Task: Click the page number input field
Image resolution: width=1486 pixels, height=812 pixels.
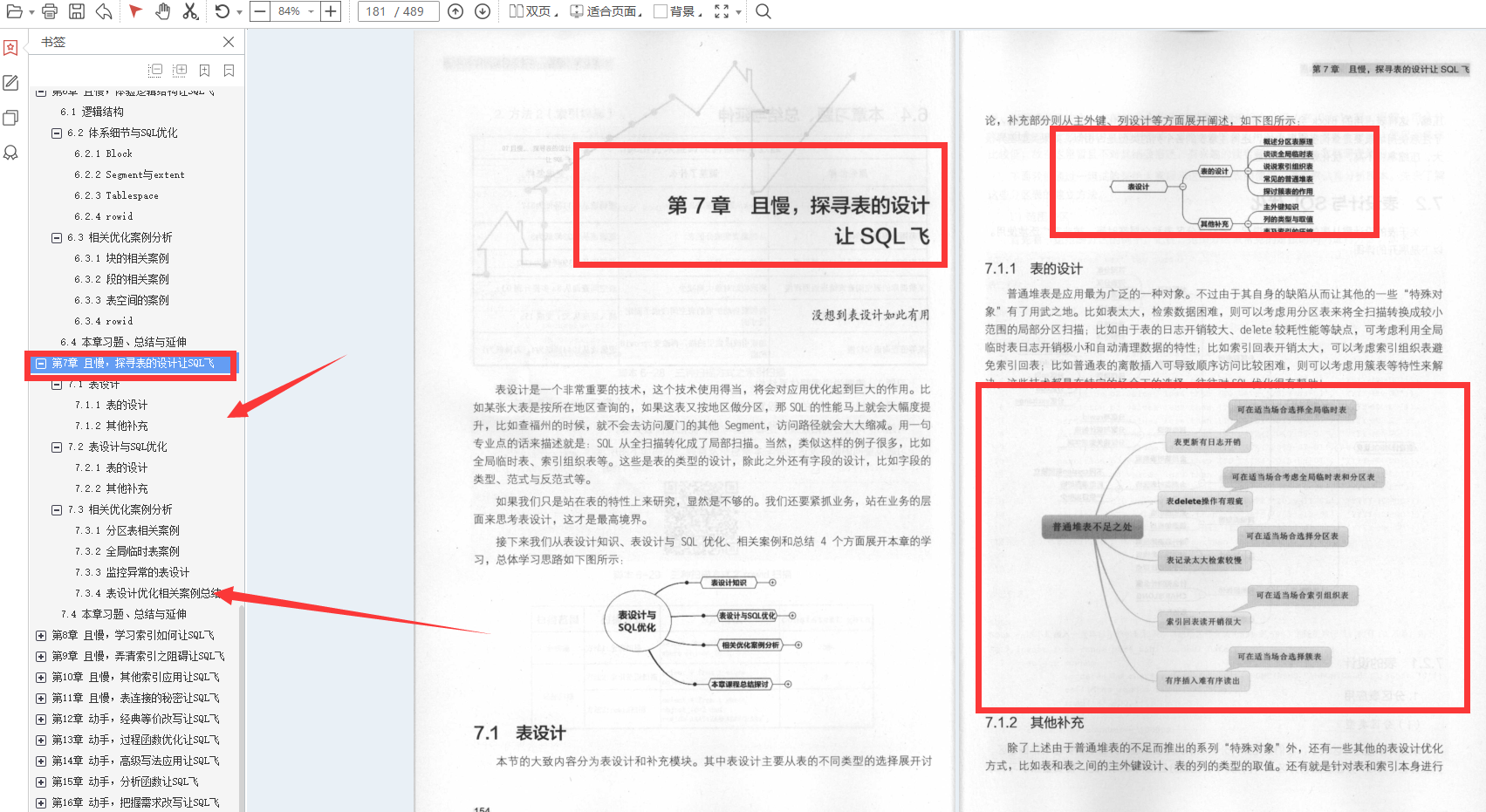Action: coord(397,11)
